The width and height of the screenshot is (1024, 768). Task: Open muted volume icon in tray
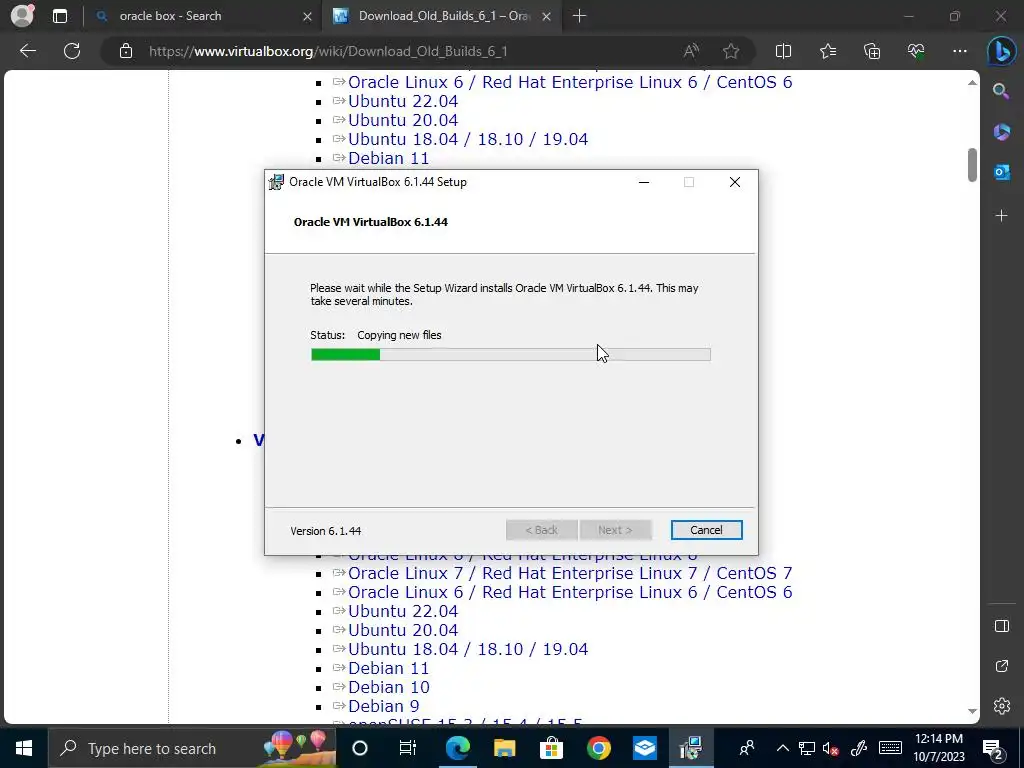(x=830, y=748)
